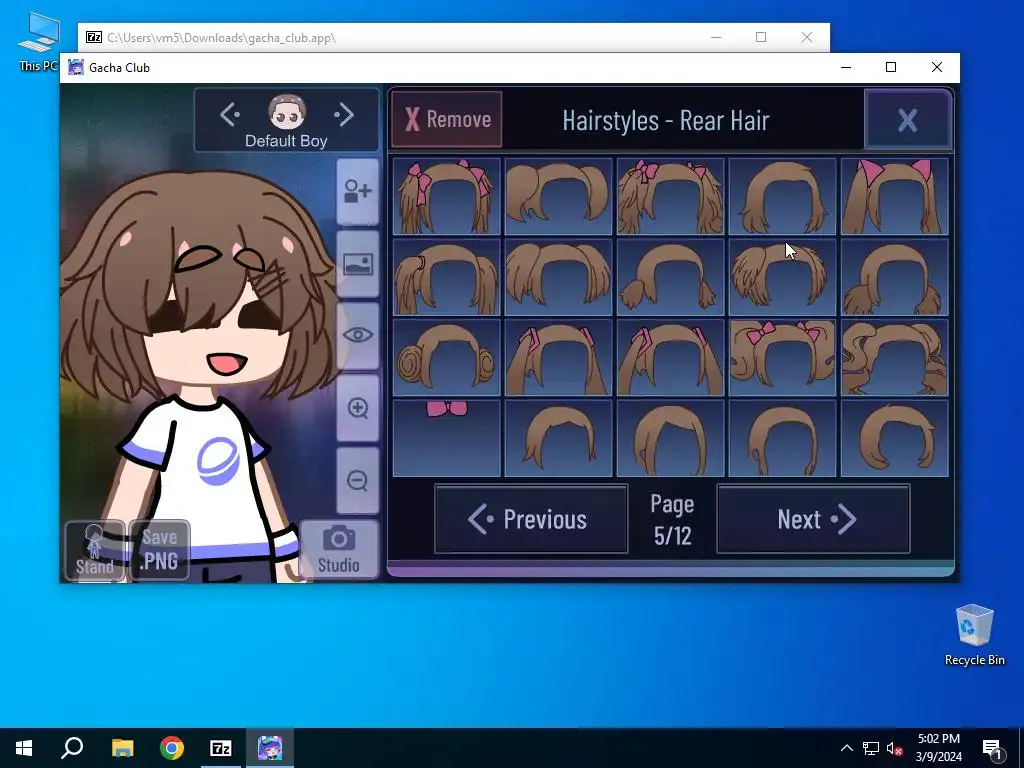Click the 7-Zip window title bar path
1024x768 pixels.
221,38
